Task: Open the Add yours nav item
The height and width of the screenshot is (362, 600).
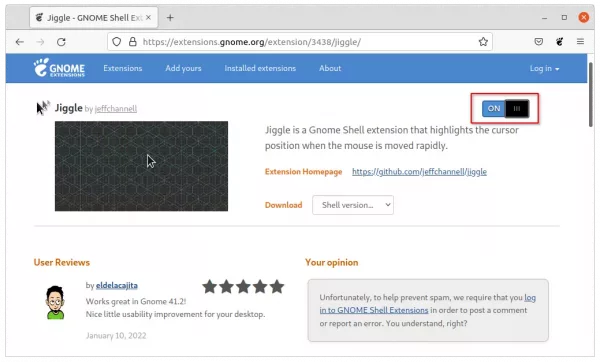Action: pos(183,68)
